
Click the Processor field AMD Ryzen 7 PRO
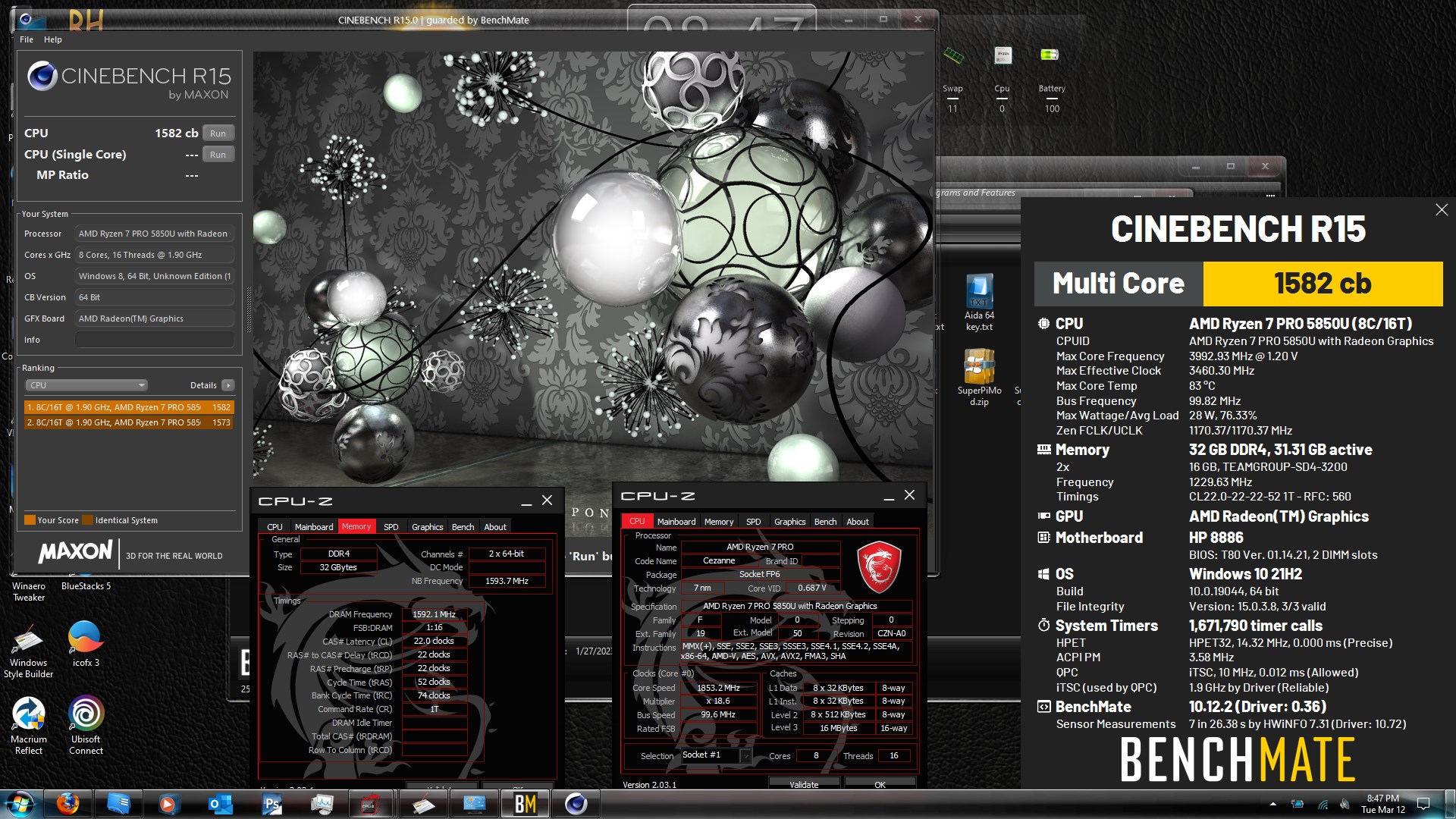pyautogui.click(x=155, y=234)
